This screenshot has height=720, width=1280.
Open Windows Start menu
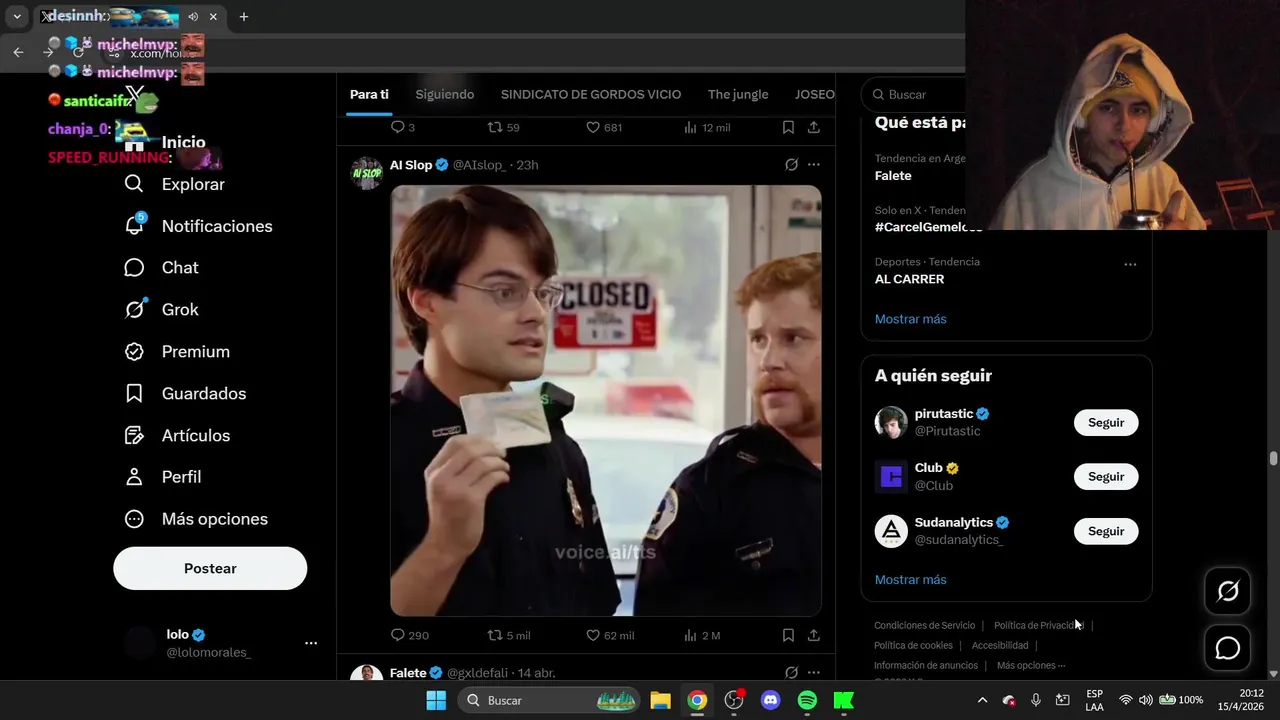(x=436, y=700)
